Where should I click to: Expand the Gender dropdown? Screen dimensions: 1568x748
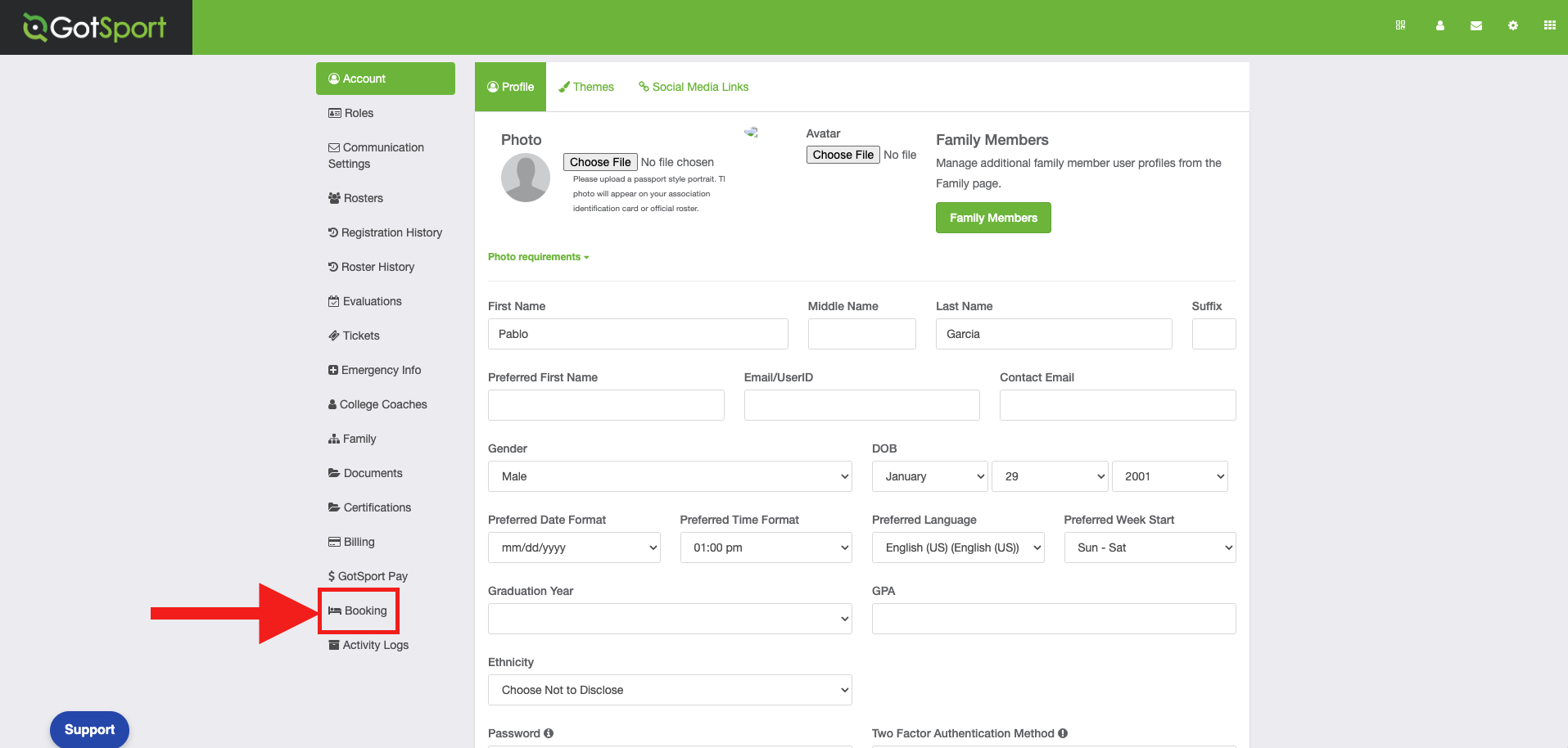[x=670, y=476]
